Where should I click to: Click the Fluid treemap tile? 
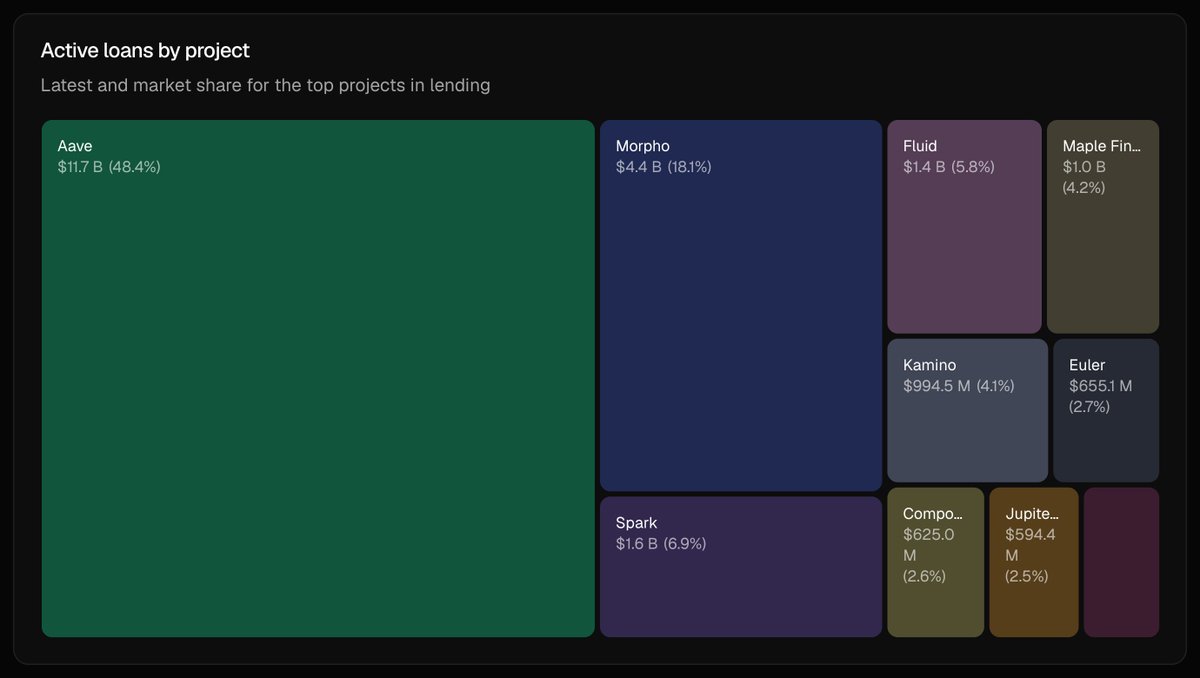pos(964,226)
